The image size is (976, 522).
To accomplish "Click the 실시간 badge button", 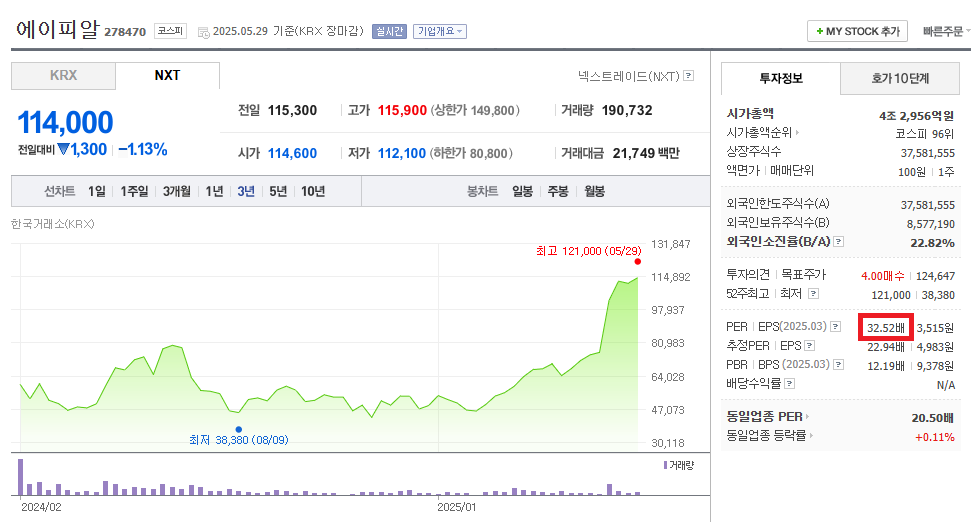I will [x=389, y=31].
